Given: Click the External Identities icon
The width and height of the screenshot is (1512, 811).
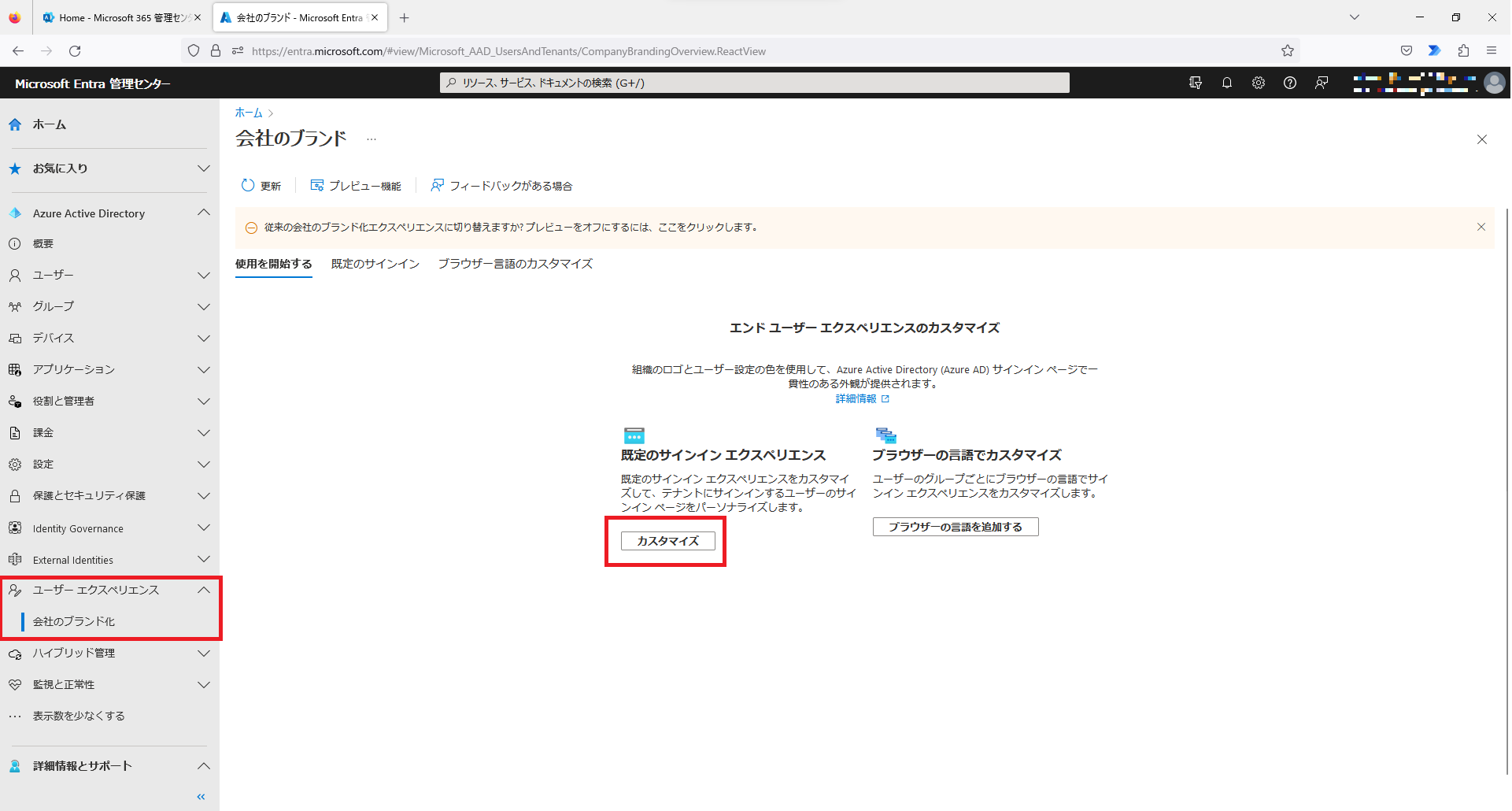Looking at the screenshot, I should [15, 560].
